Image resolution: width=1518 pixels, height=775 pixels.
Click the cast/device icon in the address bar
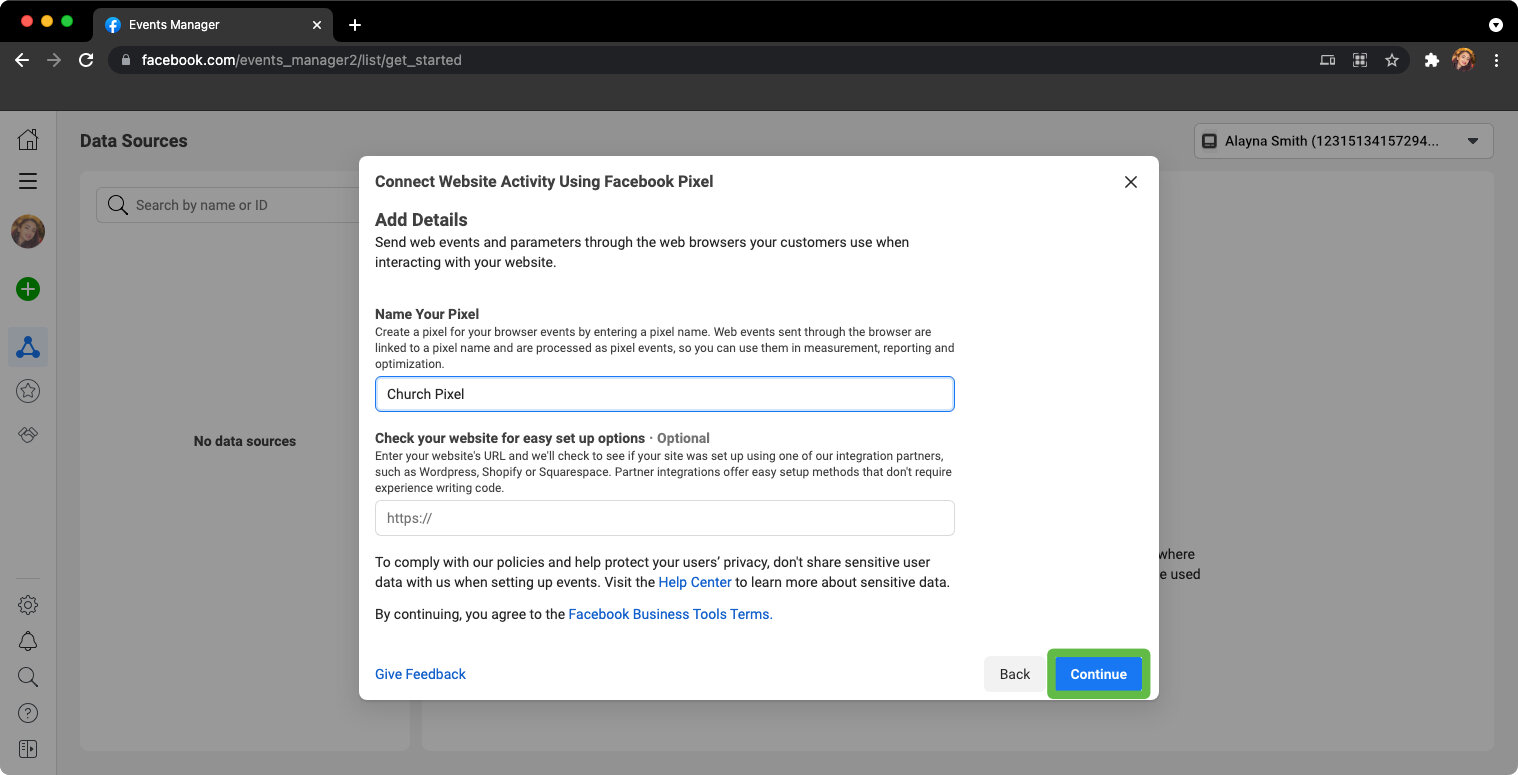click(x=1328, y=60)
